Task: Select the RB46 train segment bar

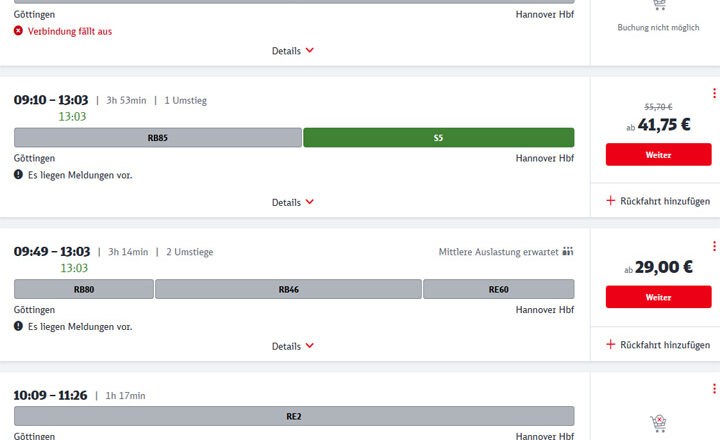Action: pos(288,290)
